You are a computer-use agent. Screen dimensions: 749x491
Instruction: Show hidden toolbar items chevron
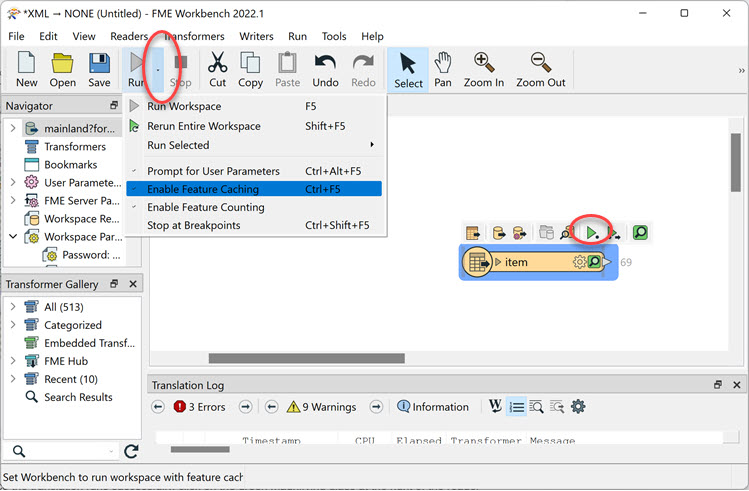[741, 71]
